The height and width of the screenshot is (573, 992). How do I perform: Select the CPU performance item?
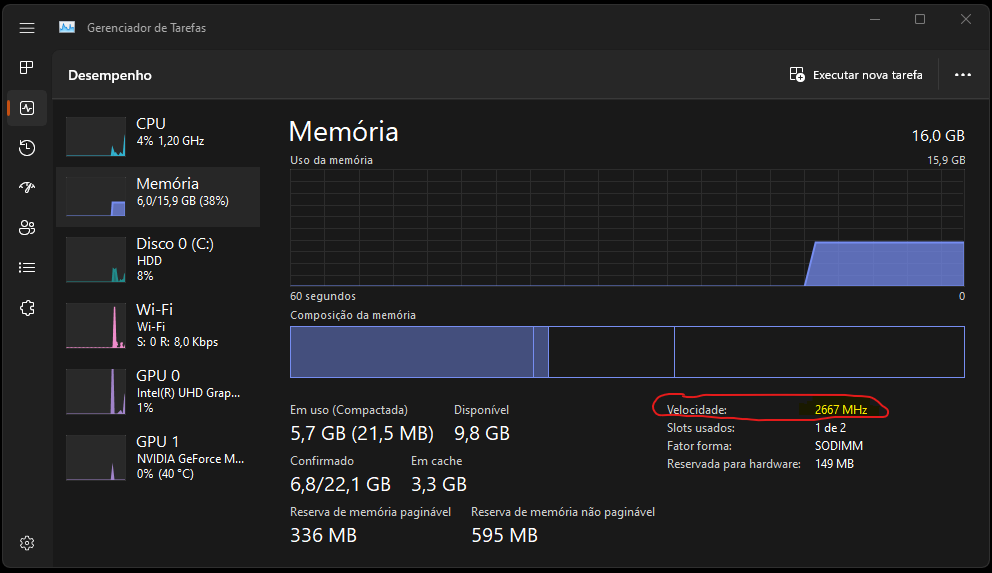[158, 137]
